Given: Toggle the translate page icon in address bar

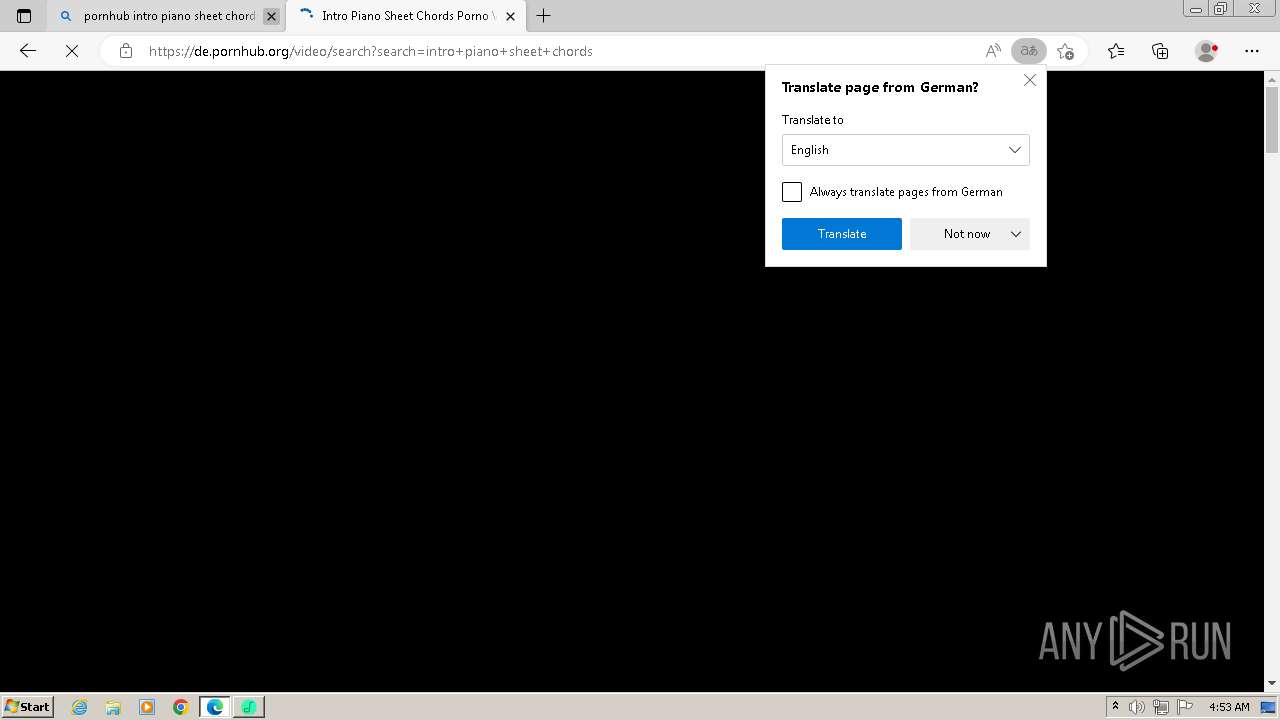Looking at the screenshot, I should click(x=1029, y=51).
